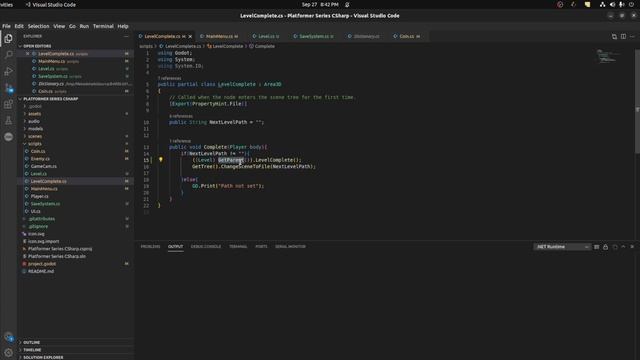Open the Selection menu

click(x=38, y=26)
